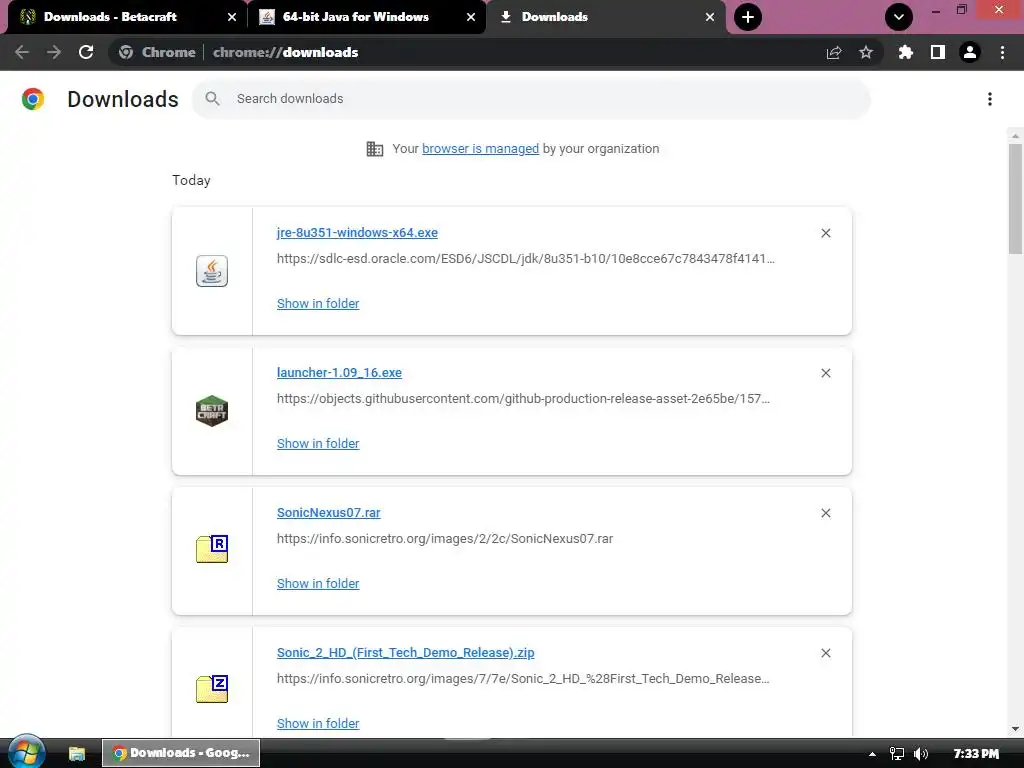The width and height of the screenshot is (1024, 768).
Task: Click the browser back arrow
Action: click(22, 52)
